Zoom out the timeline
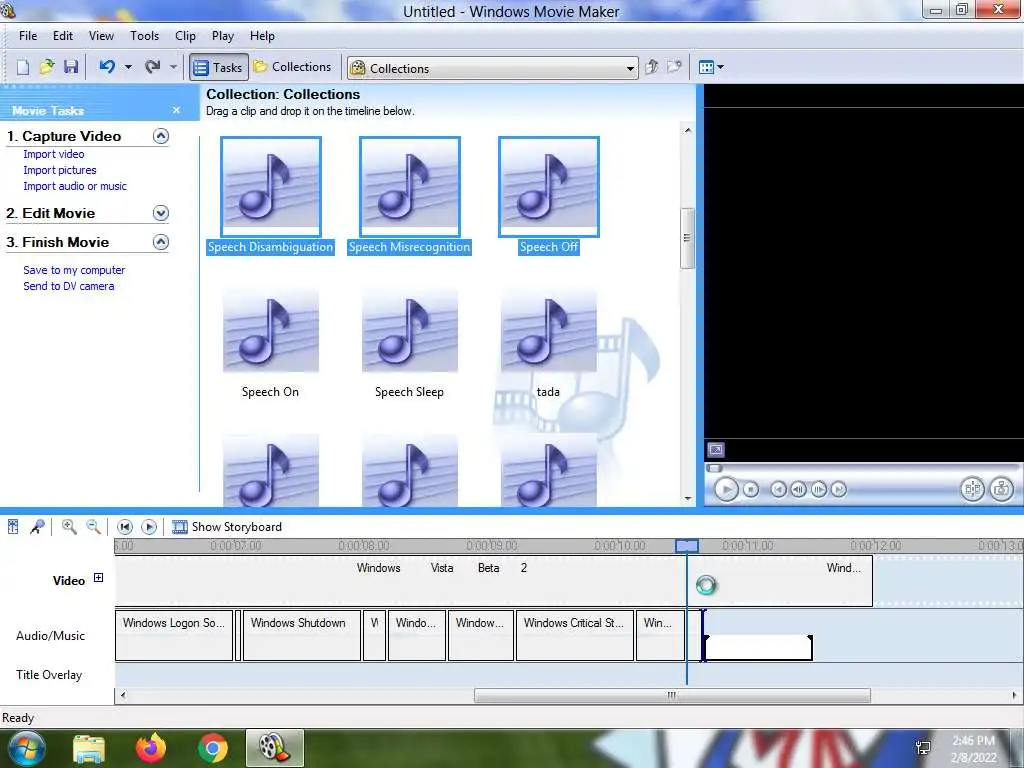1024x768 pixels. coord(93,526)
